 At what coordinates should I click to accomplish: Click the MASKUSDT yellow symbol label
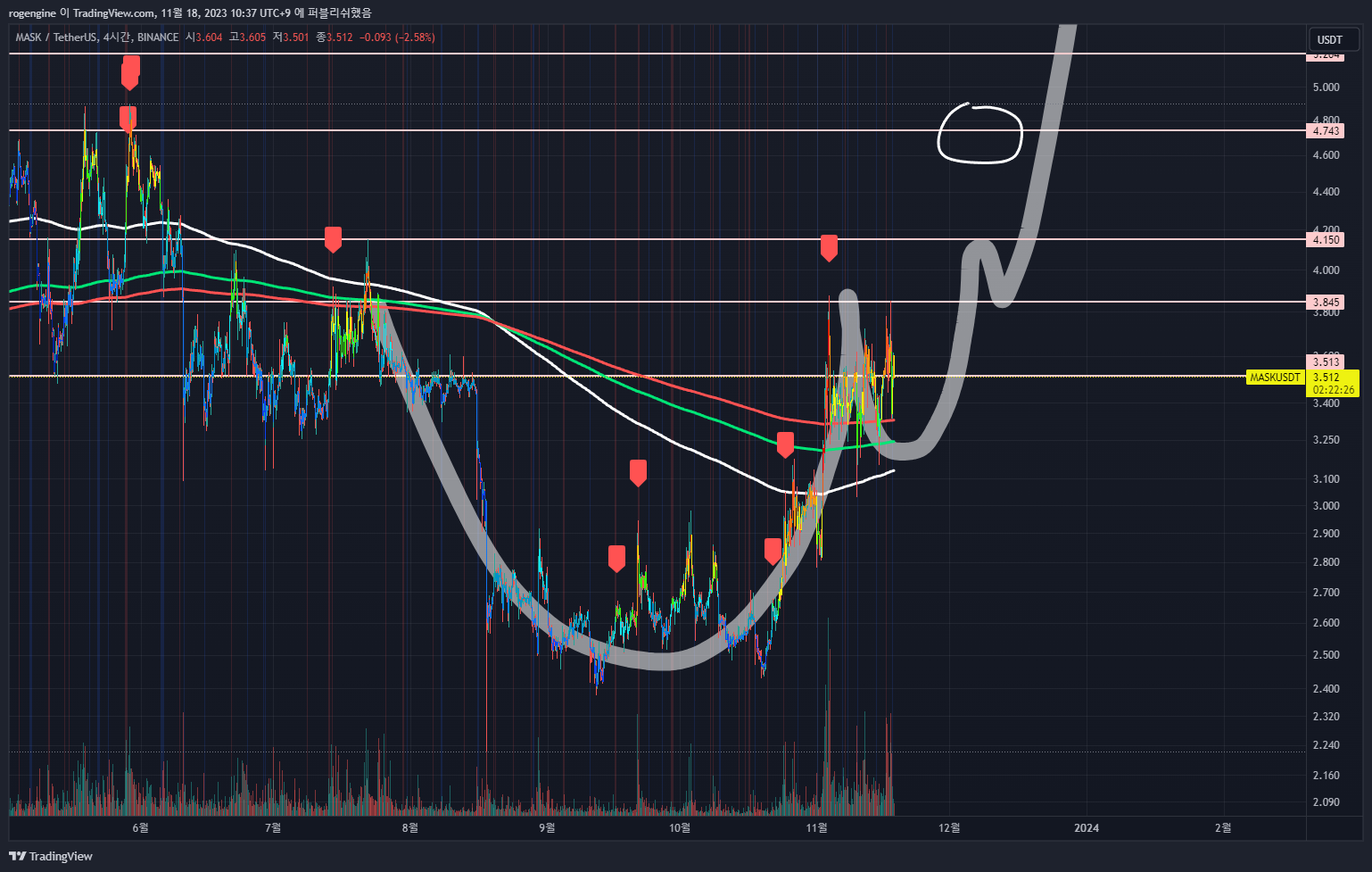(x=1275, y=378)
